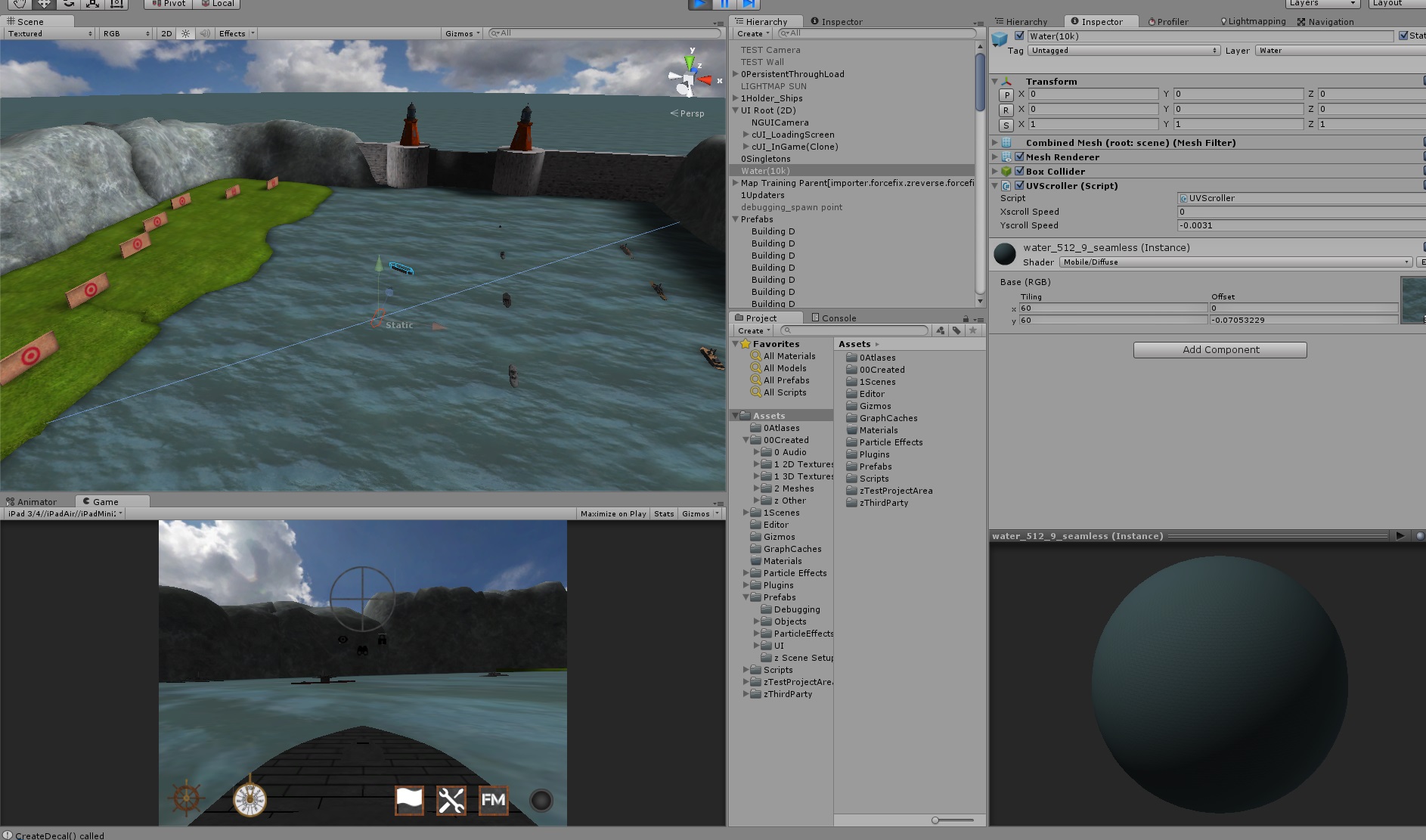Click the Step frame button
This screenshot has height=840, width=1426.
(x=749, y=3)
